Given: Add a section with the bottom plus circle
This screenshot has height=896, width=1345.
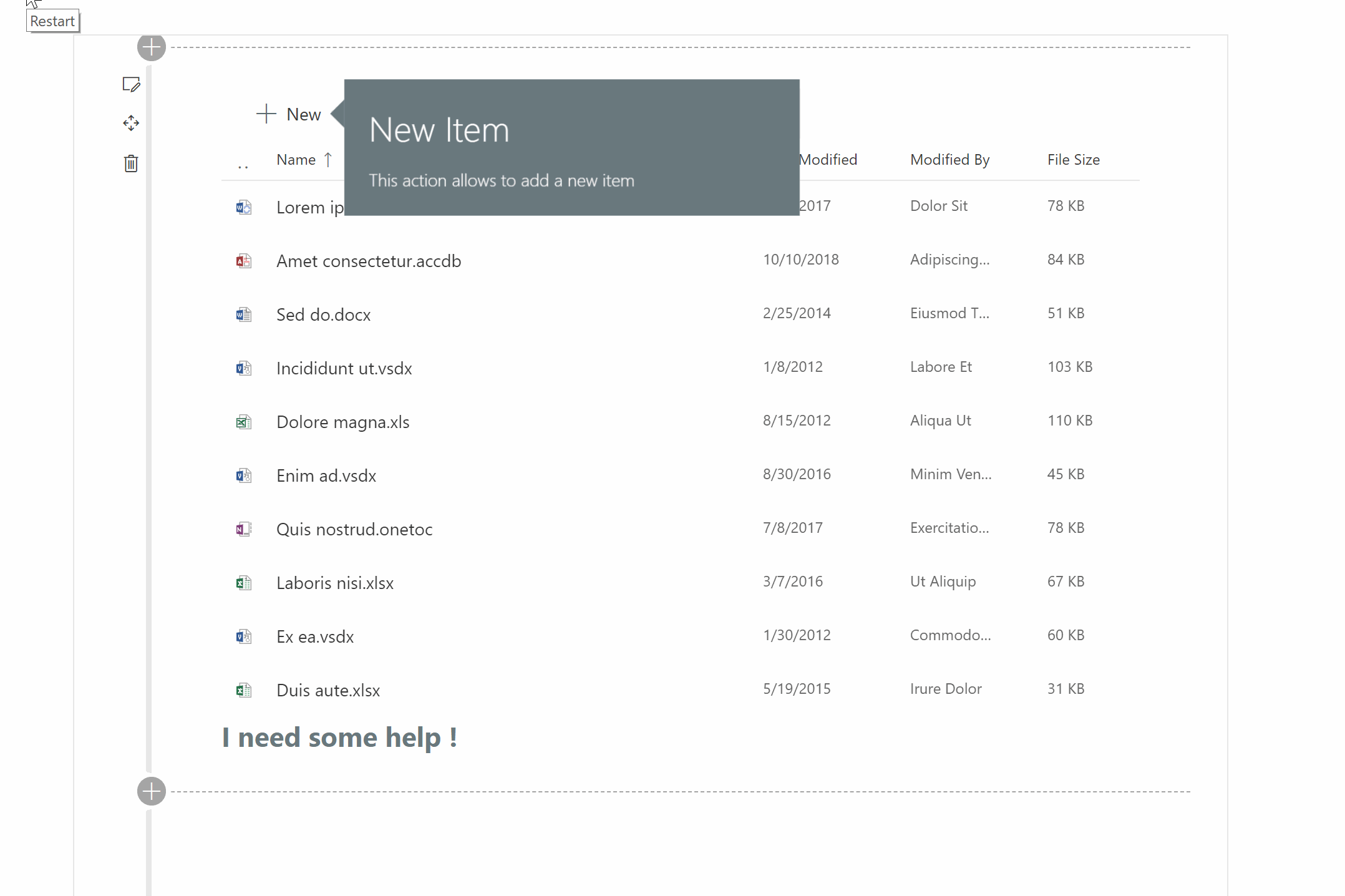Looking at the screenshot, I should [152, 791].
